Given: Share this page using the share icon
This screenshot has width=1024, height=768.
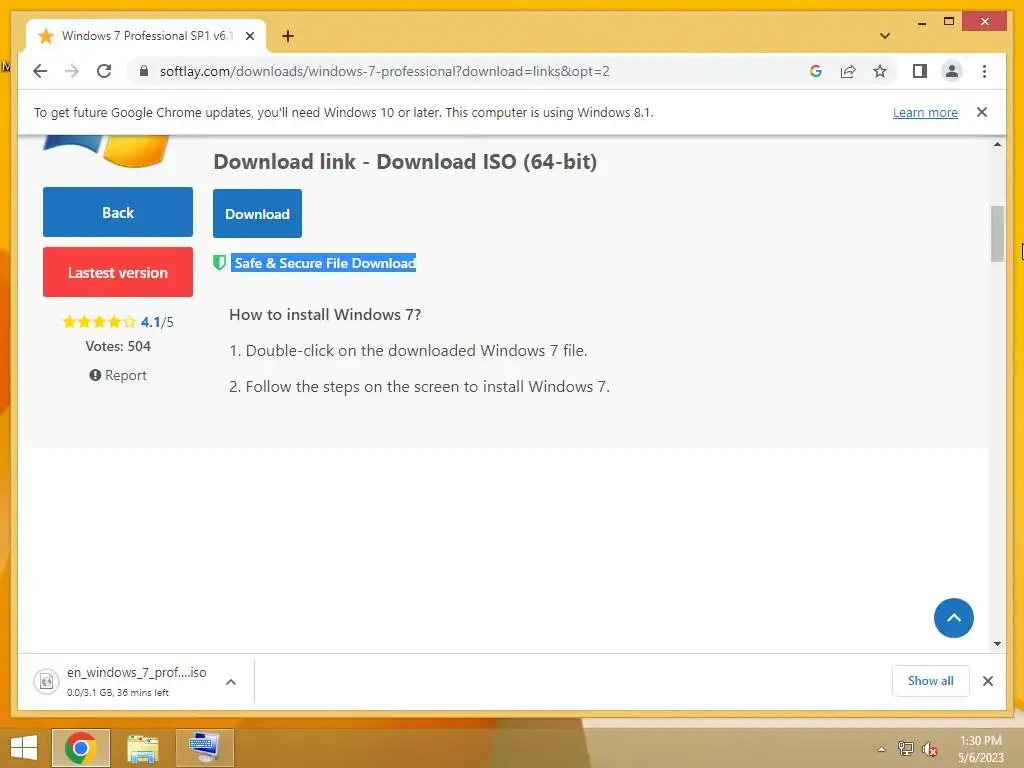Looking at the screenshot, I should tap(848, 71).
